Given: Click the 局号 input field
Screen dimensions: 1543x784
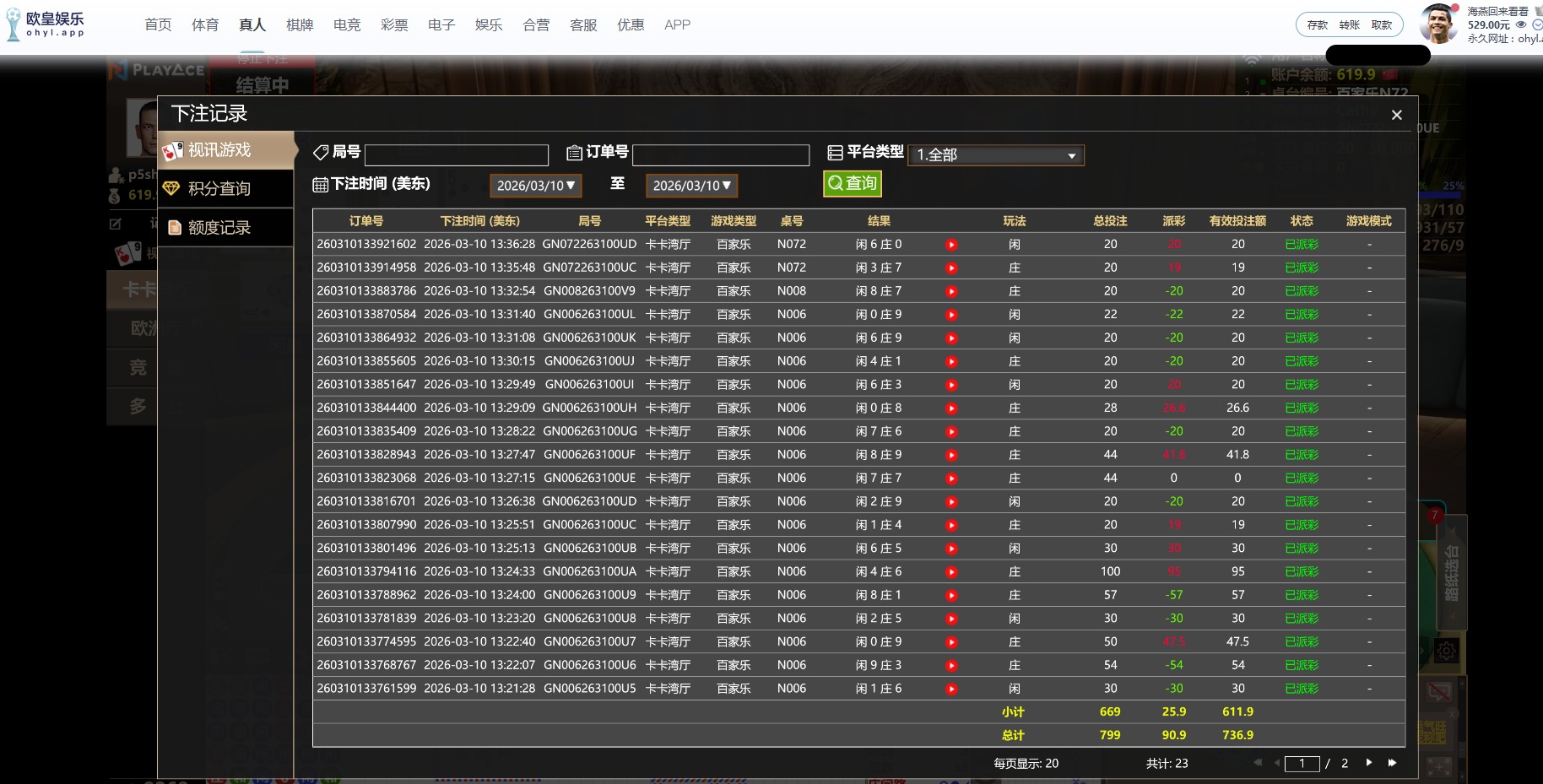Looking at the screenshot, I should coord(457,155).
